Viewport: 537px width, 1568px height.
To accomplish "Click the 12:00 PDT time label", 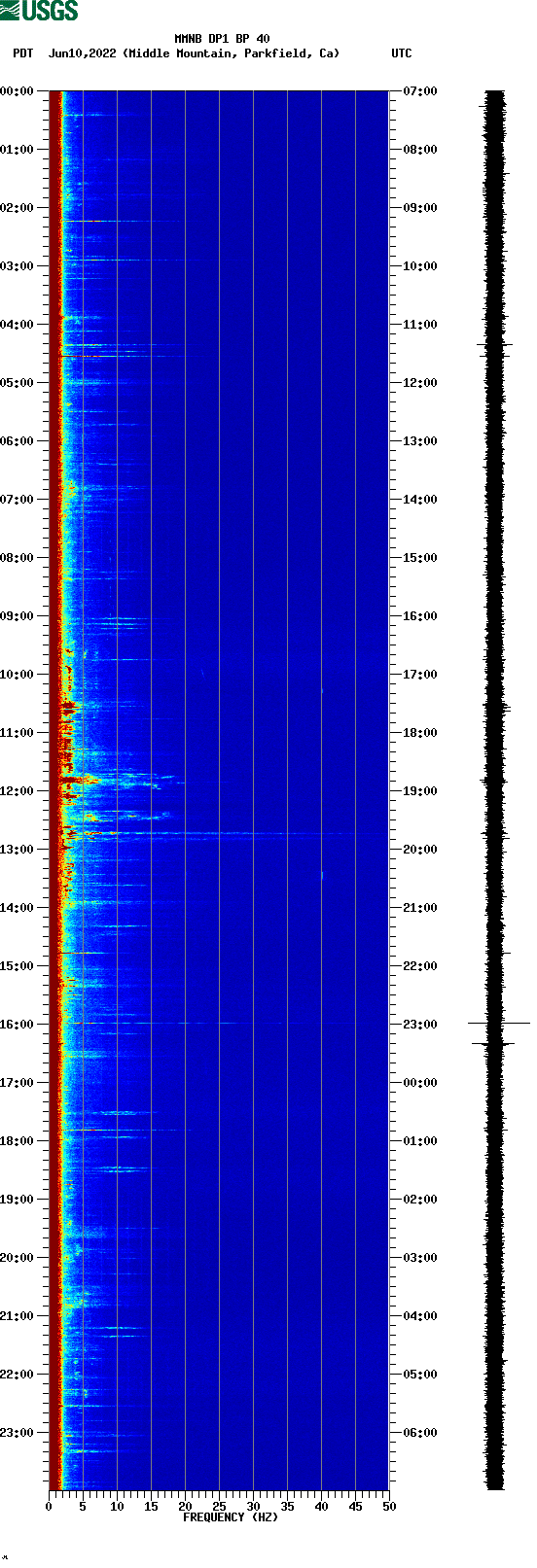I will (x=18, y=791).
